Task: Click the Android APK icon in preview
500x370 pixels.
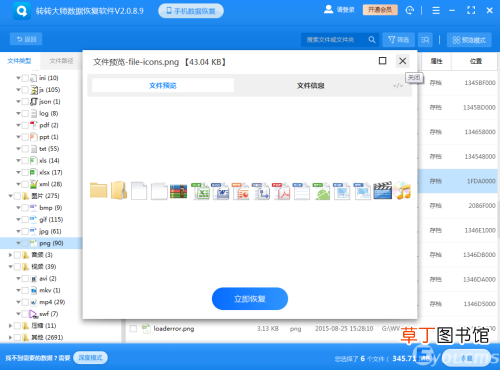Action: 321,191
